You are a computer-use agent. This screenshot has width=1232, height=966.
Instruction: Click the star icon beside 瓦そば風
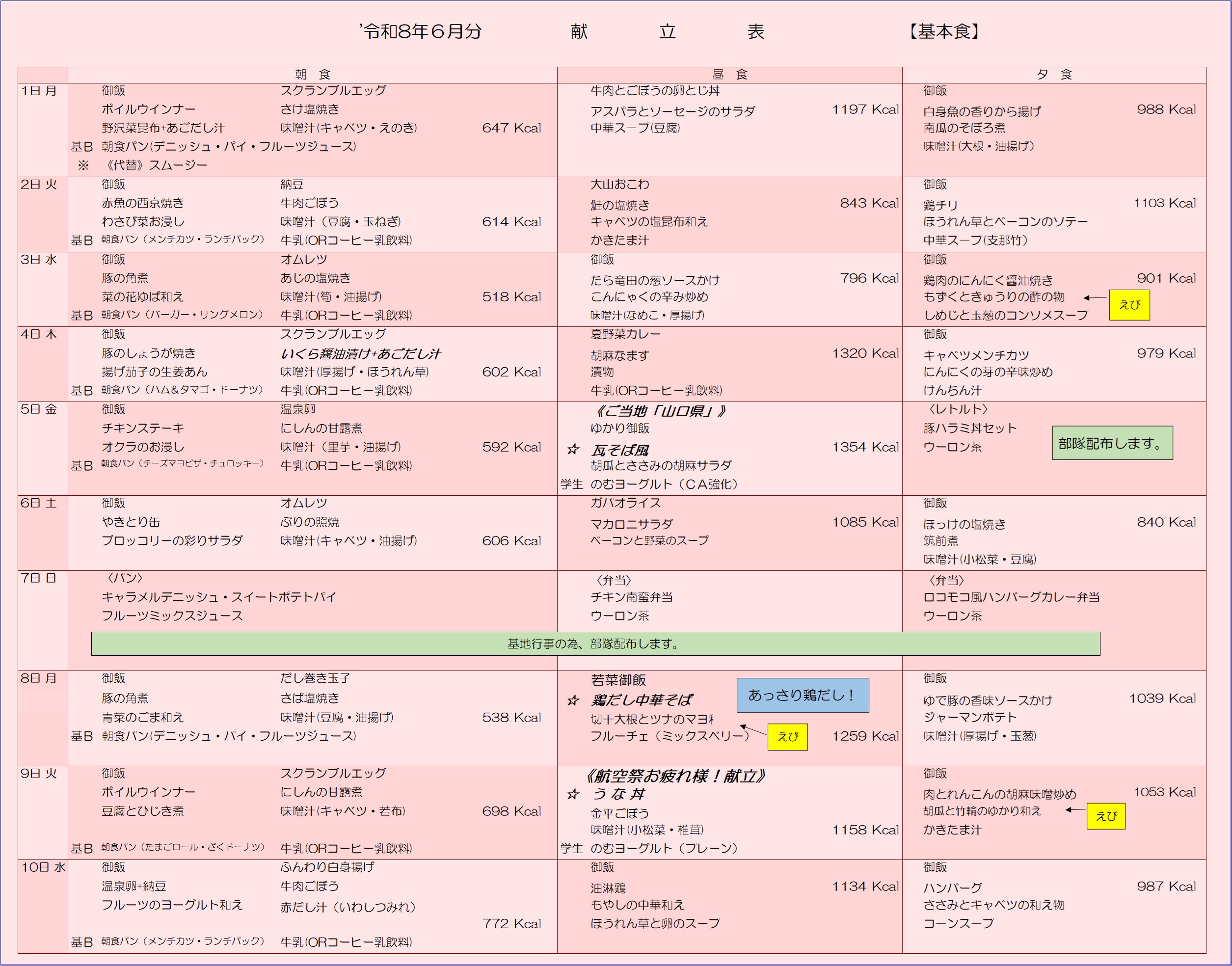573,450
